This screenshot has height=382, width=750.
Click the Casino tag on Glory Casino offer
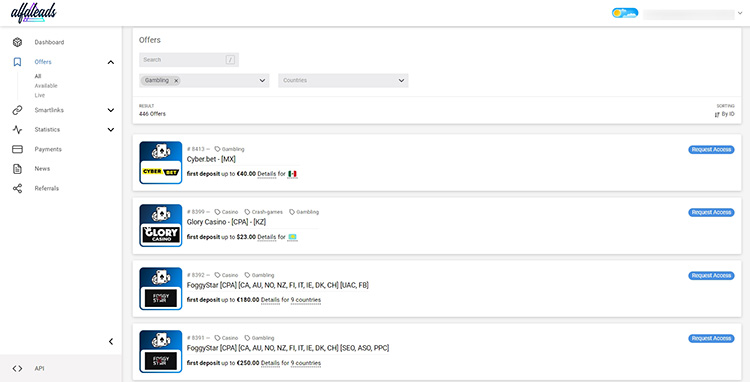click(x=226, y=212)
